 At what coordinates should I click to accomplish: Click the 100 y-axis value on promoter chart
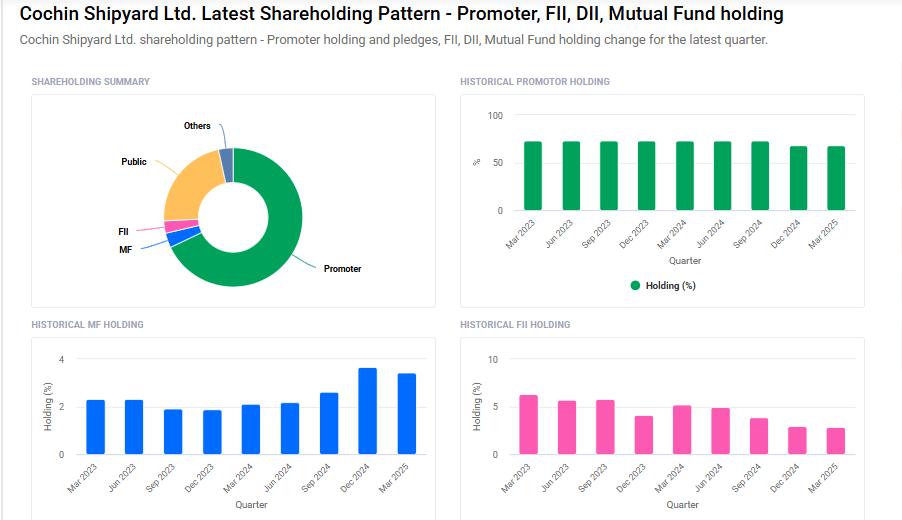495,116
